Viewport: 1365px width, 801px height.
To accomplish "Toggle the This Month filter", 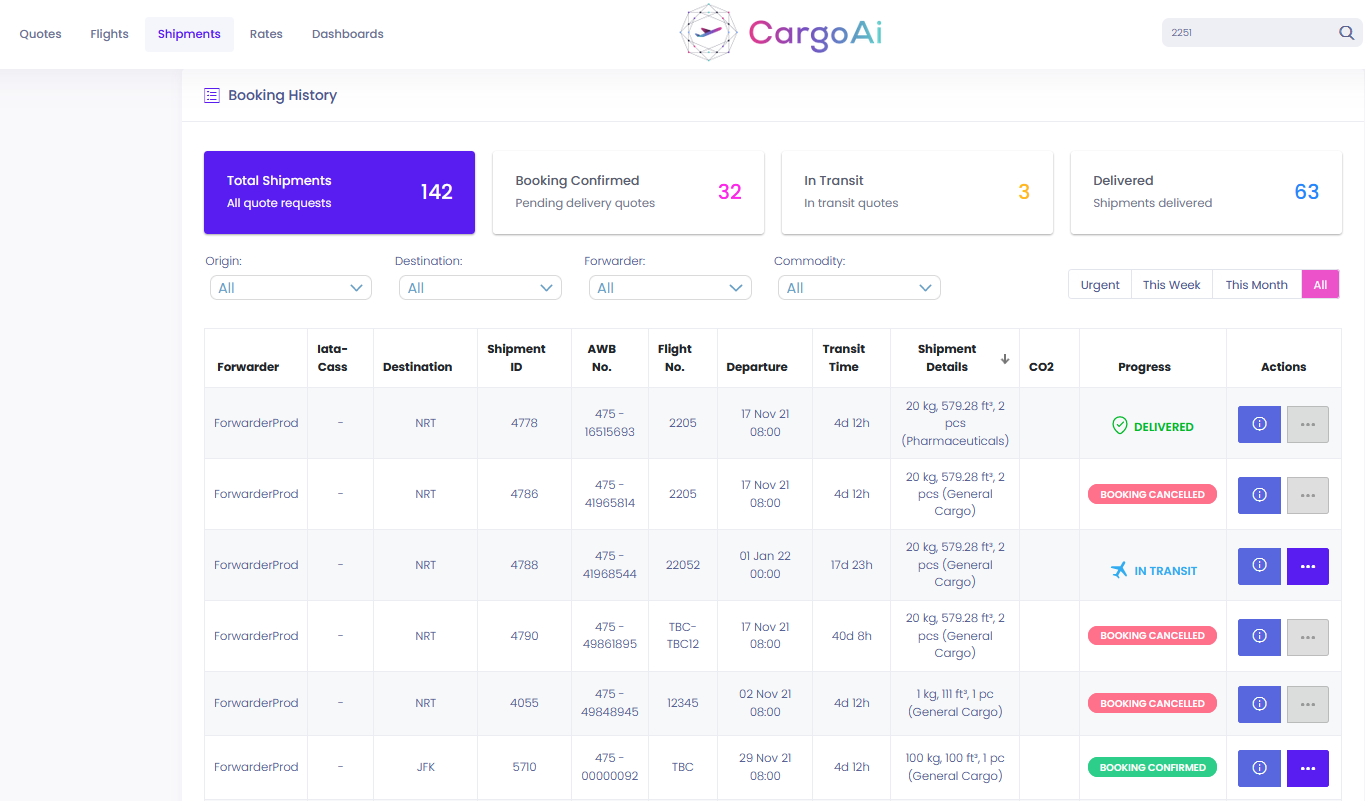I will pyautogui.click(x=1256, y=285).
